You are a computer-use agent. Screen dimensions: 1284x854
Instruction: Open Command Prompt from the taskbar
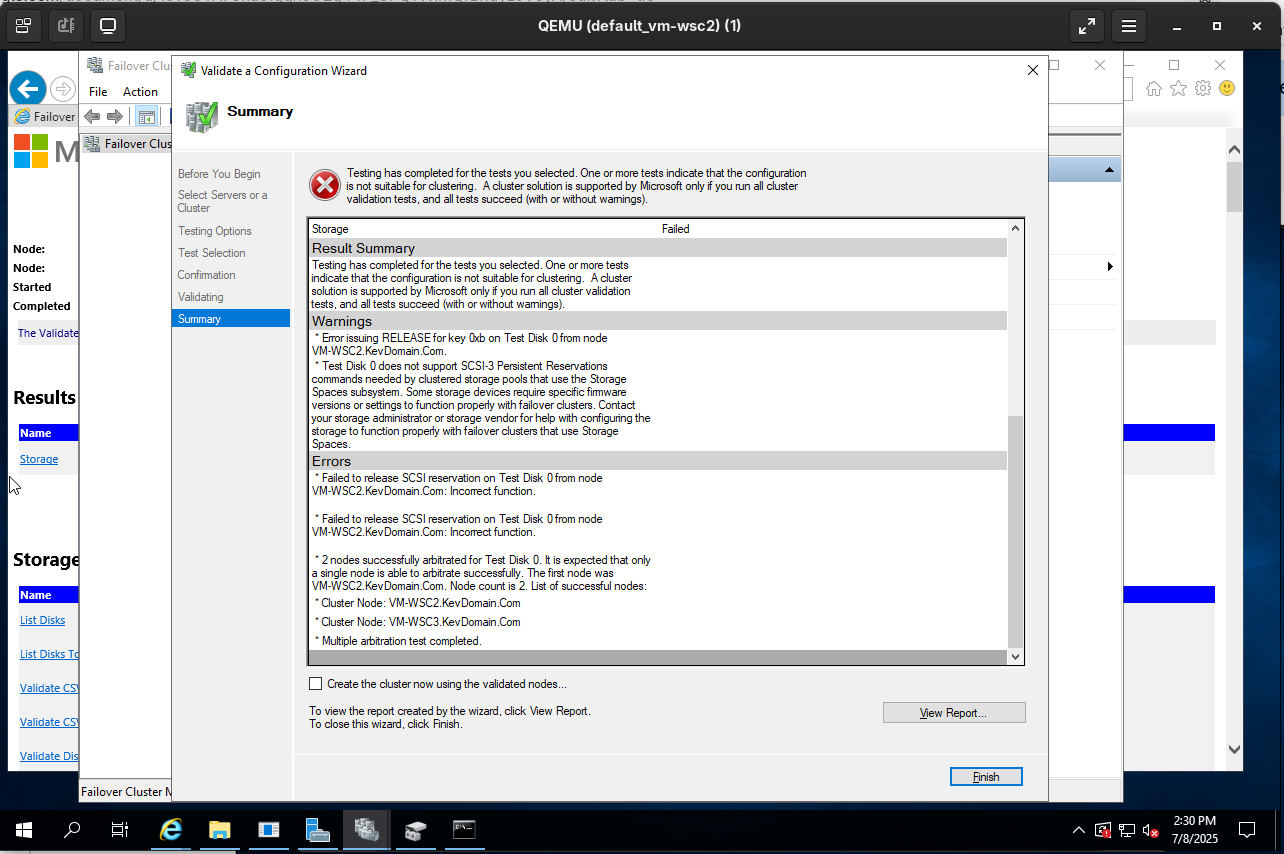pyautogui.click(x=464, y=830)
